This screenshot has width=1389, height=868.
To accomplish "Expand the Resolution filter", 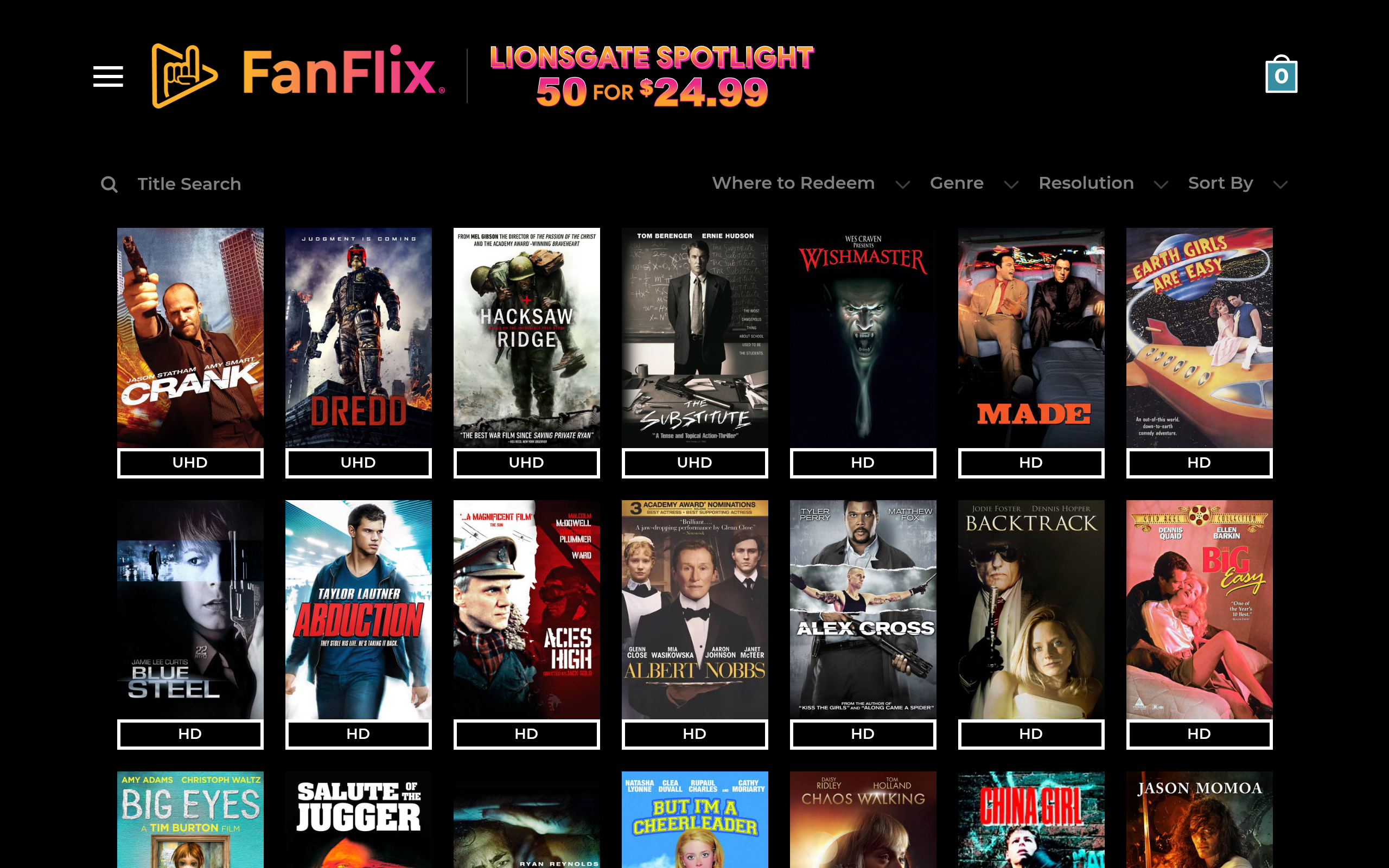I will click(x=1103, y=183).
